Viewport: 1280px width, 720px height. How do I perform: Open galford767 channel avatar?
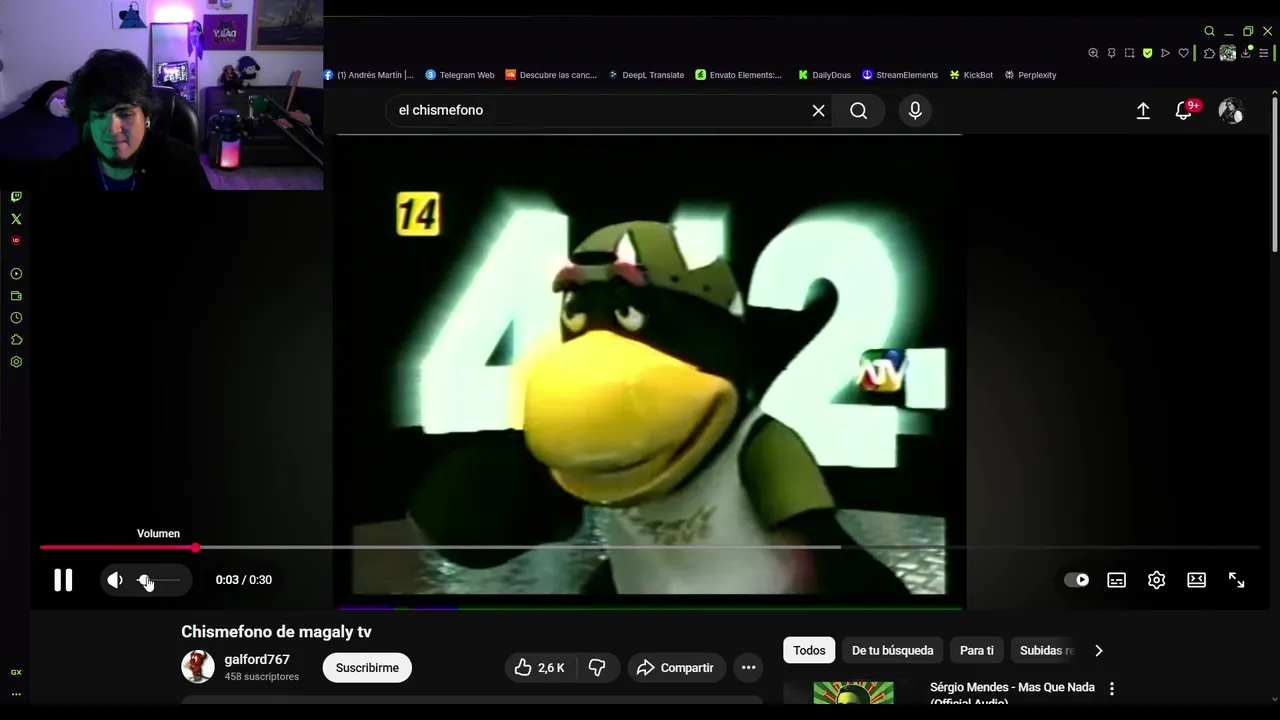(x=198, y=667)
